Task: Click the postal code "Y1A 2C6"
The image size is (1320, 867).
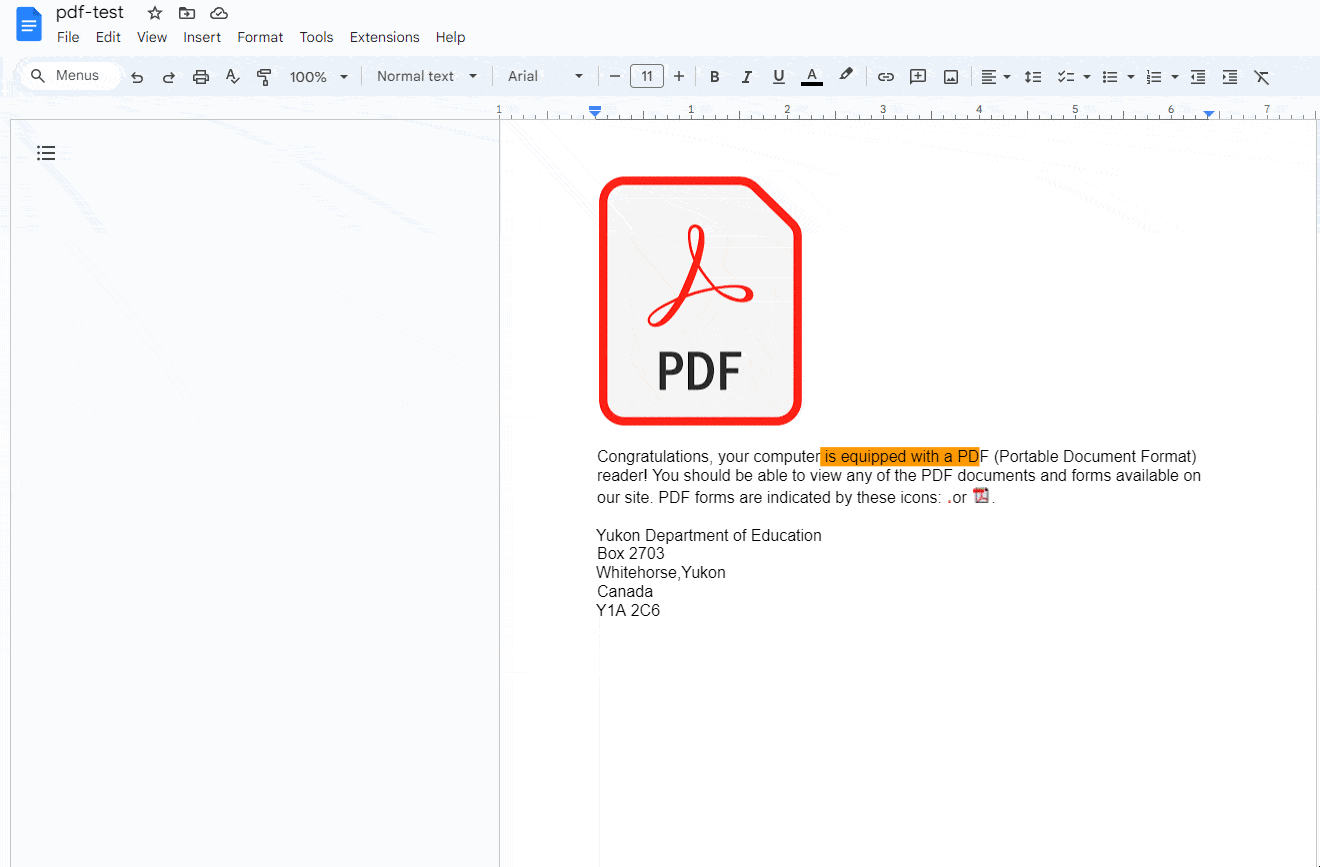Action: [x=628, y=610]
